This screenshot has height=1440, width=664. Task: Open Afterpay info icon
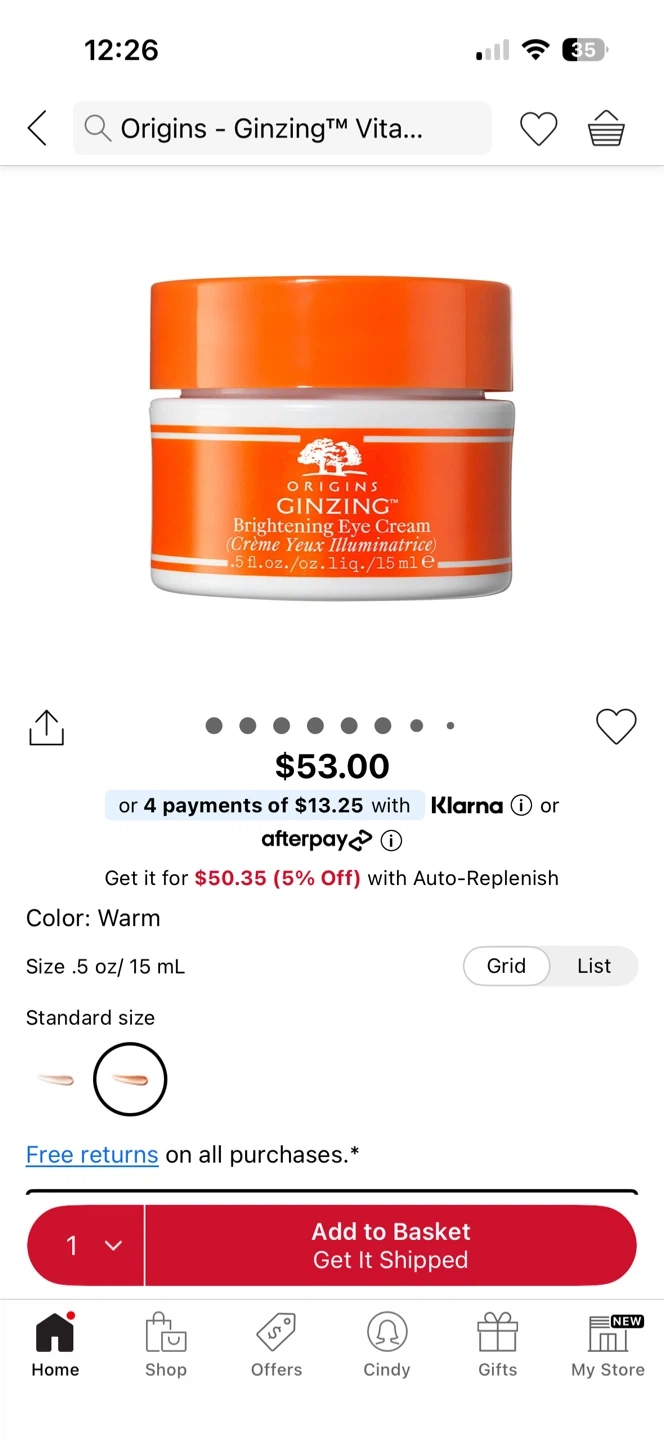(x=391, y=840)
